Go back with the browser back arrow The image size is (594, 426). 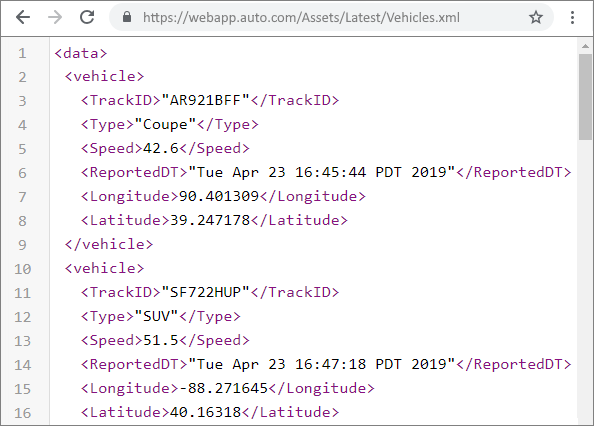point(23,17)
